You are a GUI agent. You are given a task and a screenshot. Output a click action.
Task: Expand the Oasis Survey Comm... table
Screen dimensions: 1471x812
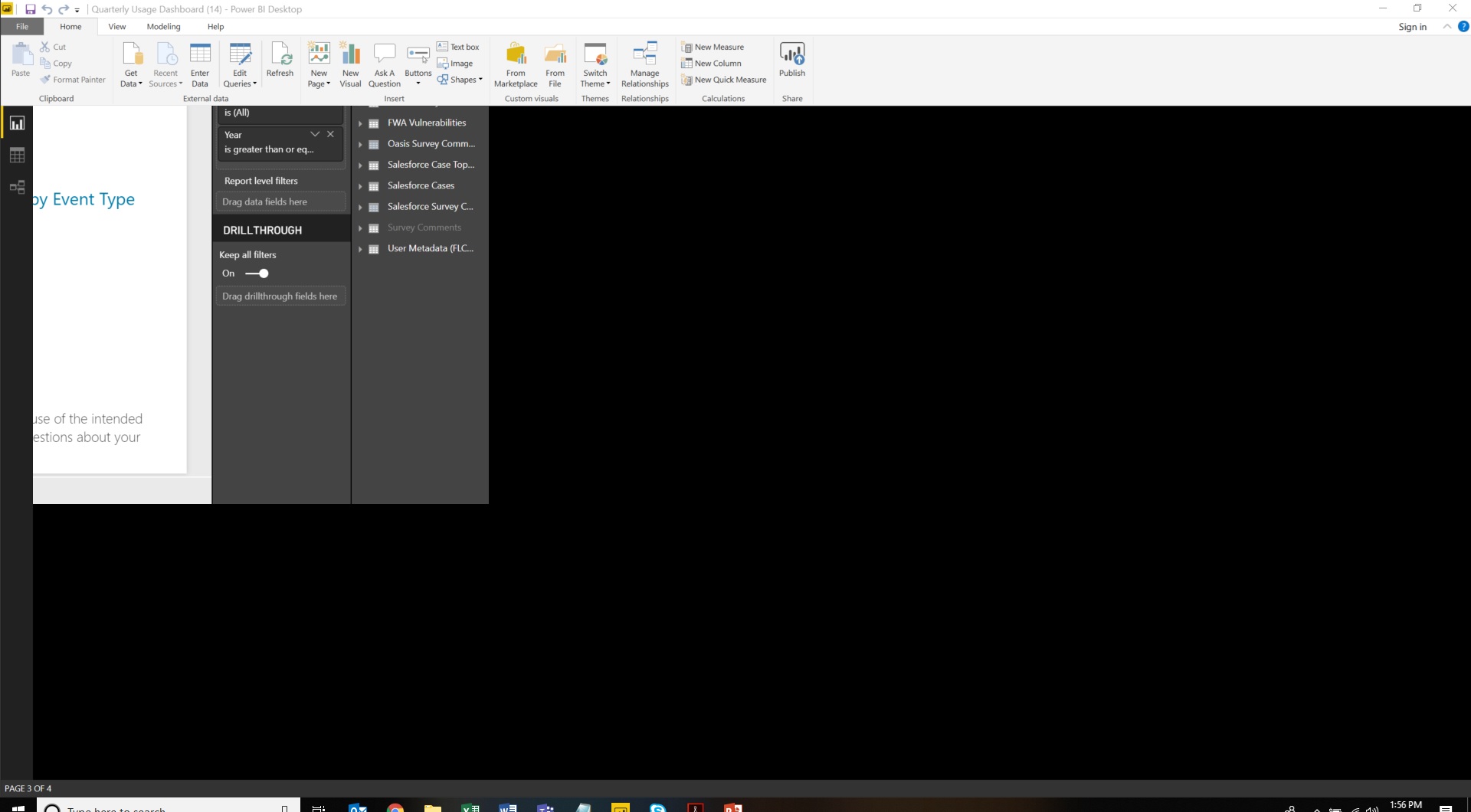coord(360,144)
